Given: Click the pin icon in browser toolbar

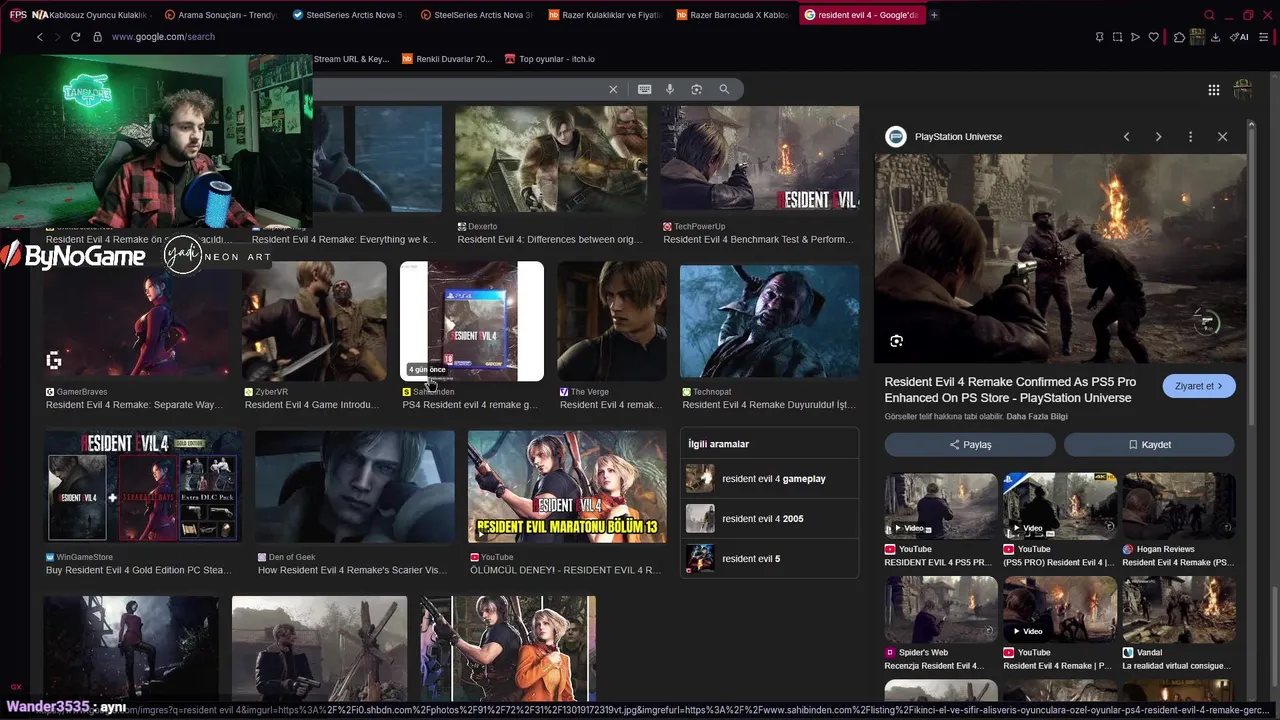Looking at the screenshot, I should tap(1099, 37).
